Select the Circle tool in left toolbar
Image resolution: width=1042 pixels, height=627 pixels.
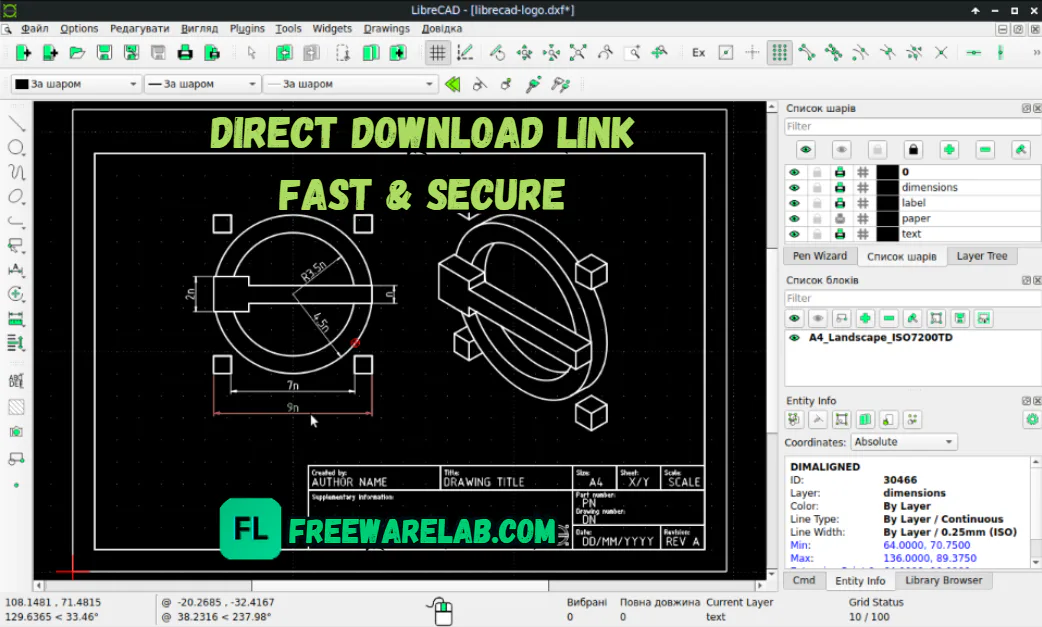(x=16, y=147)
